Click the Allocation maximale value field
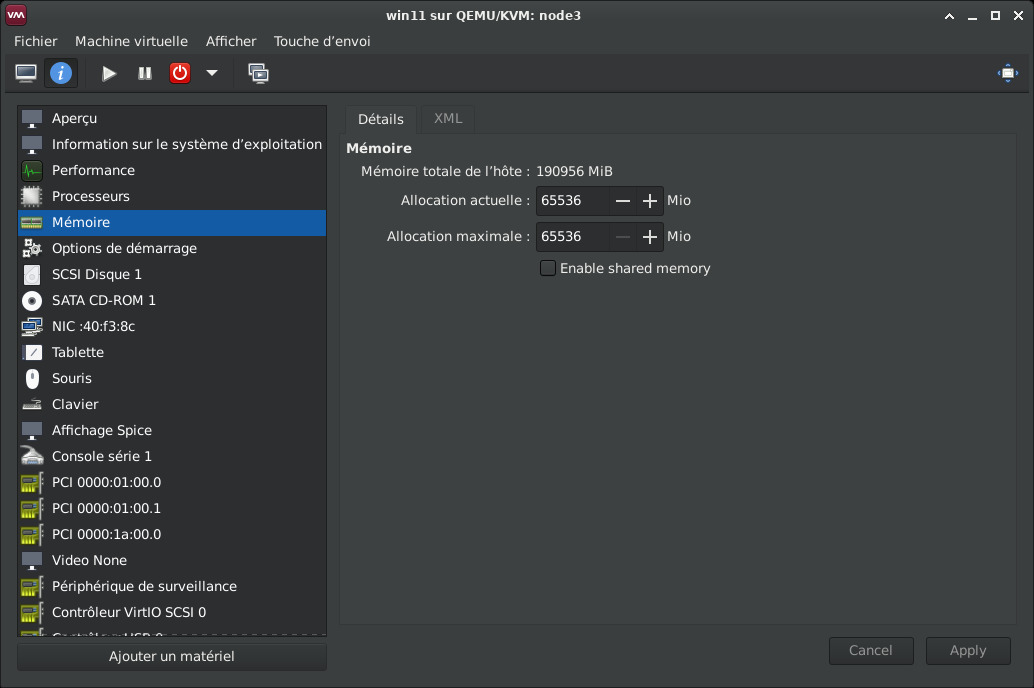The height and width of the screenshot is (688, 1034). pyautogui.click(x=572, y=237)
